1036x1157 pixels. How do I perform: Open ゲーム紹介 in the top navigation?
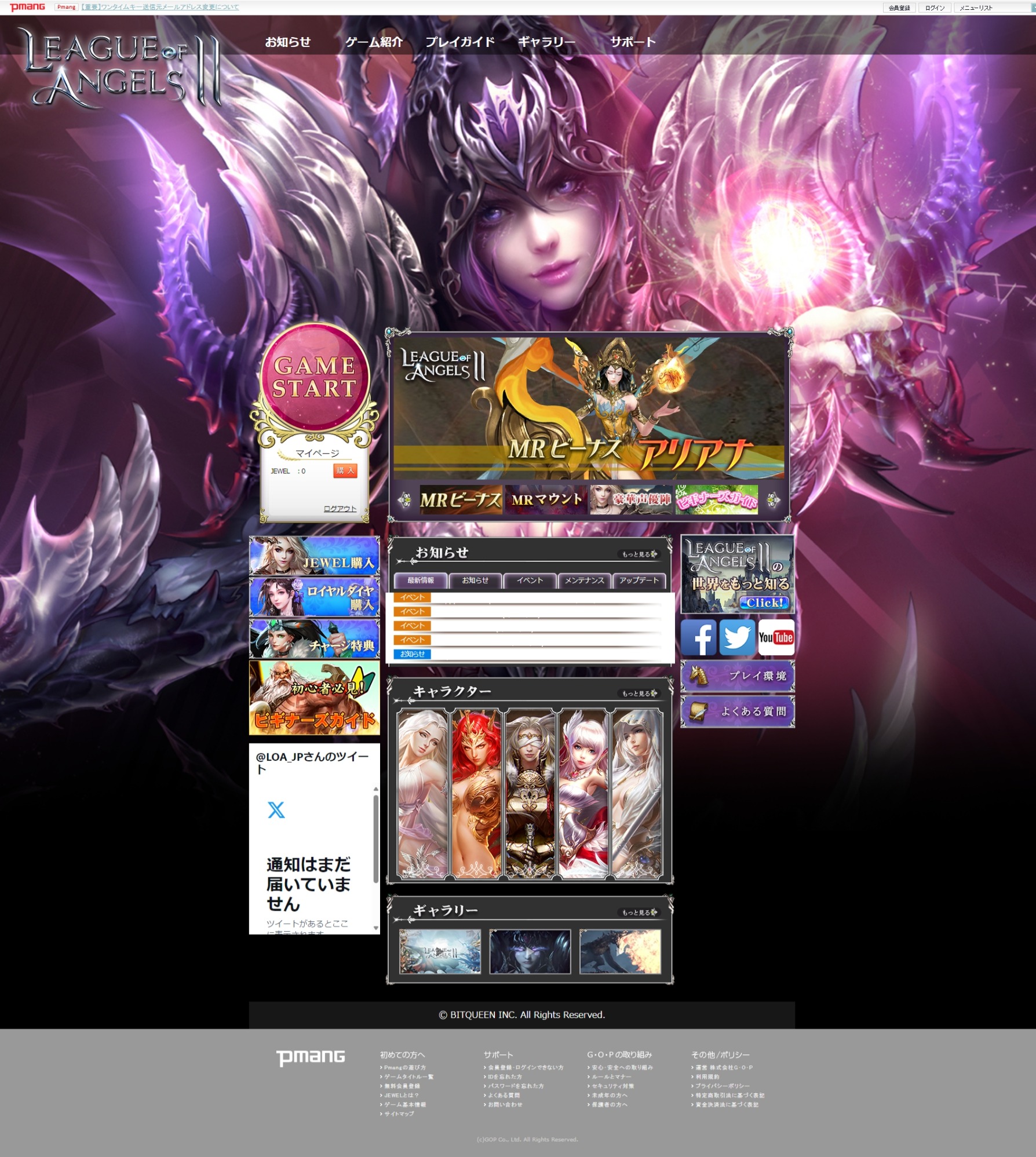pyautogui.click(x=374, y=42)
